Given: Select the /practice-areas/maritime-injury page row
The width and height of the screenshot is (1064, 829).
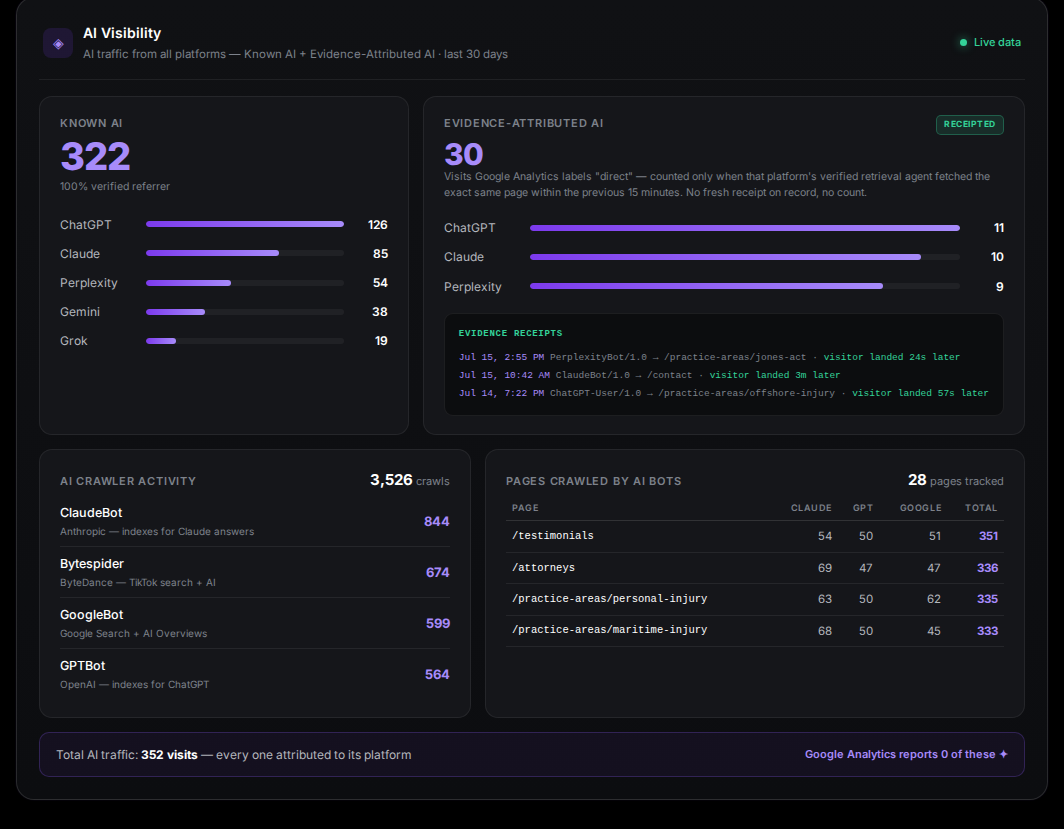Looking at the screenshot, I should pyautogui.click(x=755, y=631).
